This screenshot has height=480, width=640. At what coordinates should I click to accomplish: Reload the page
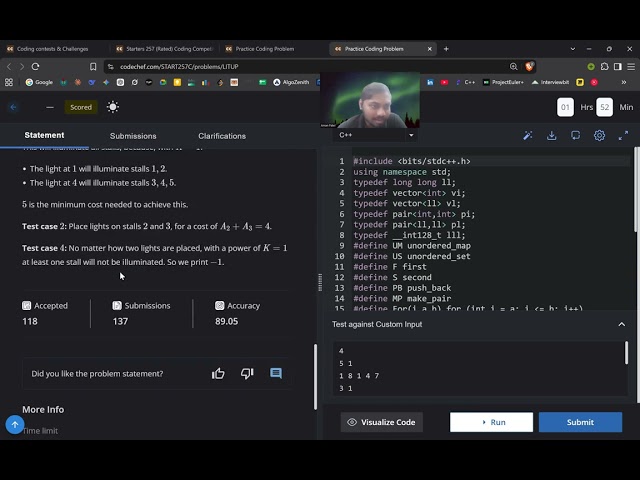click(36, 67)
